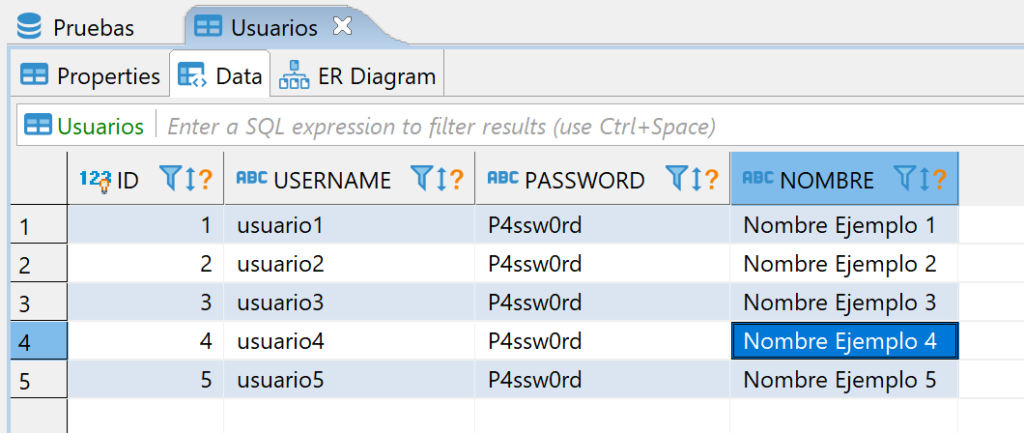The height and width of the screenshot is (433, 1024).
Task: Select the P4ssw0rd cell in row 3
Action: tap(534, 303)
